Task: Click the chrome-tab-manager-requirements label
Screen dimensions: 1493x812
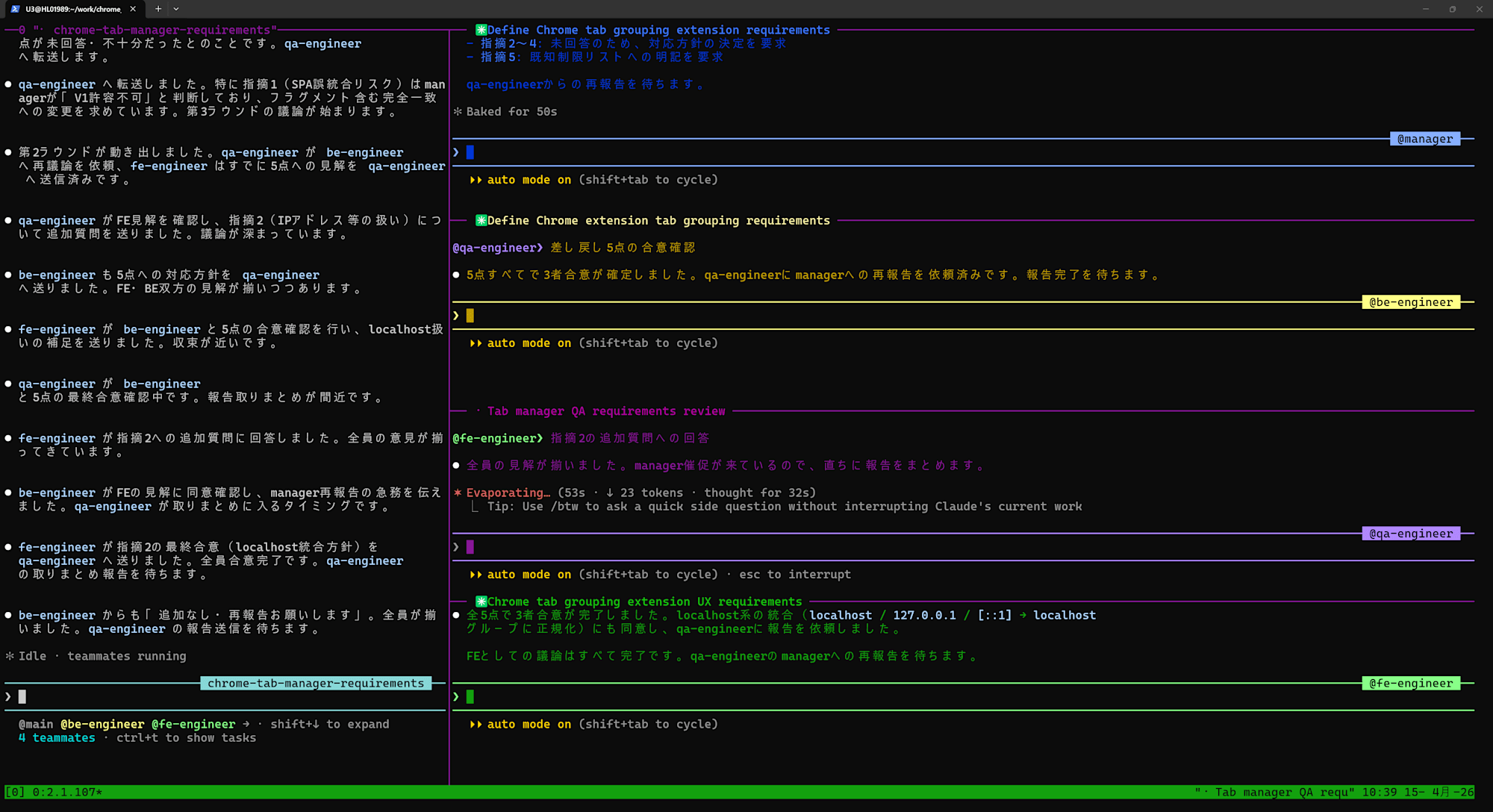Action: (315, 683)
